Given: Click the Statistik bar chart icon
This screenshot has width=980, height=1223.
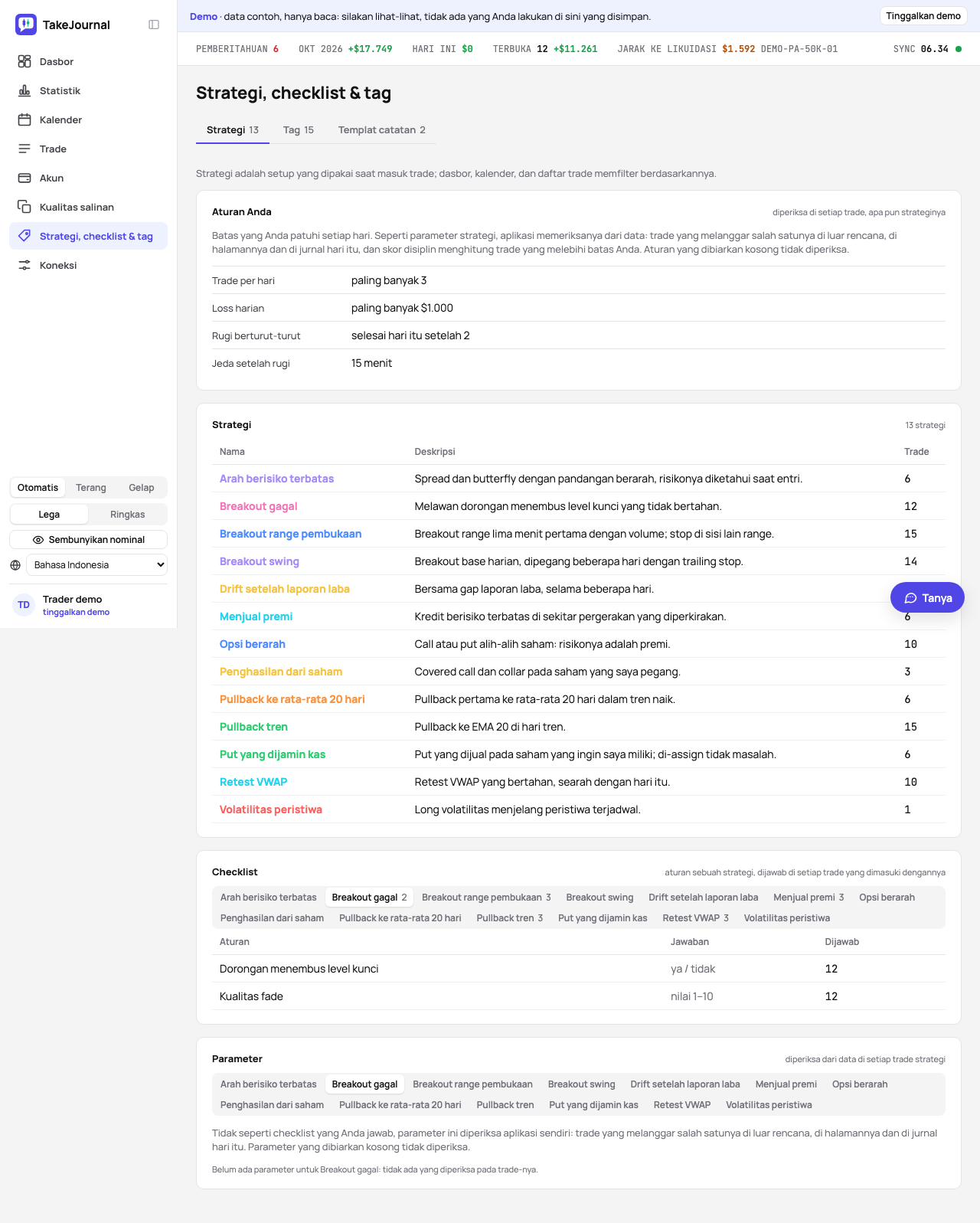Looking at the screenshot, I should click(24, 90).
